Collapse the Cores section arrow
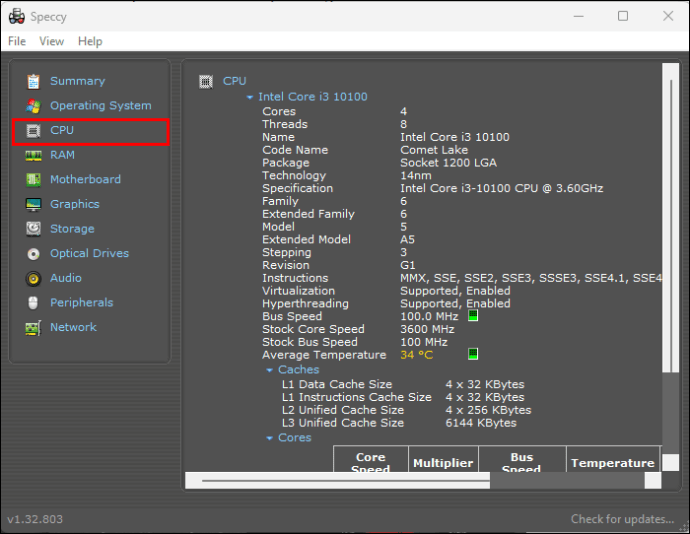Screen dimensions: 690x534 click(x=269, y=438)
